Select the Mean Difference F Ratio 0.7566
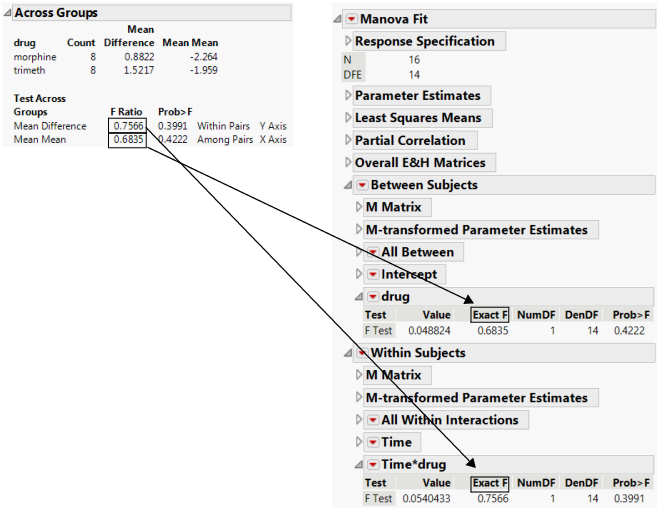The height and width of the screenshot is (510, 659). tap(128, 126)
